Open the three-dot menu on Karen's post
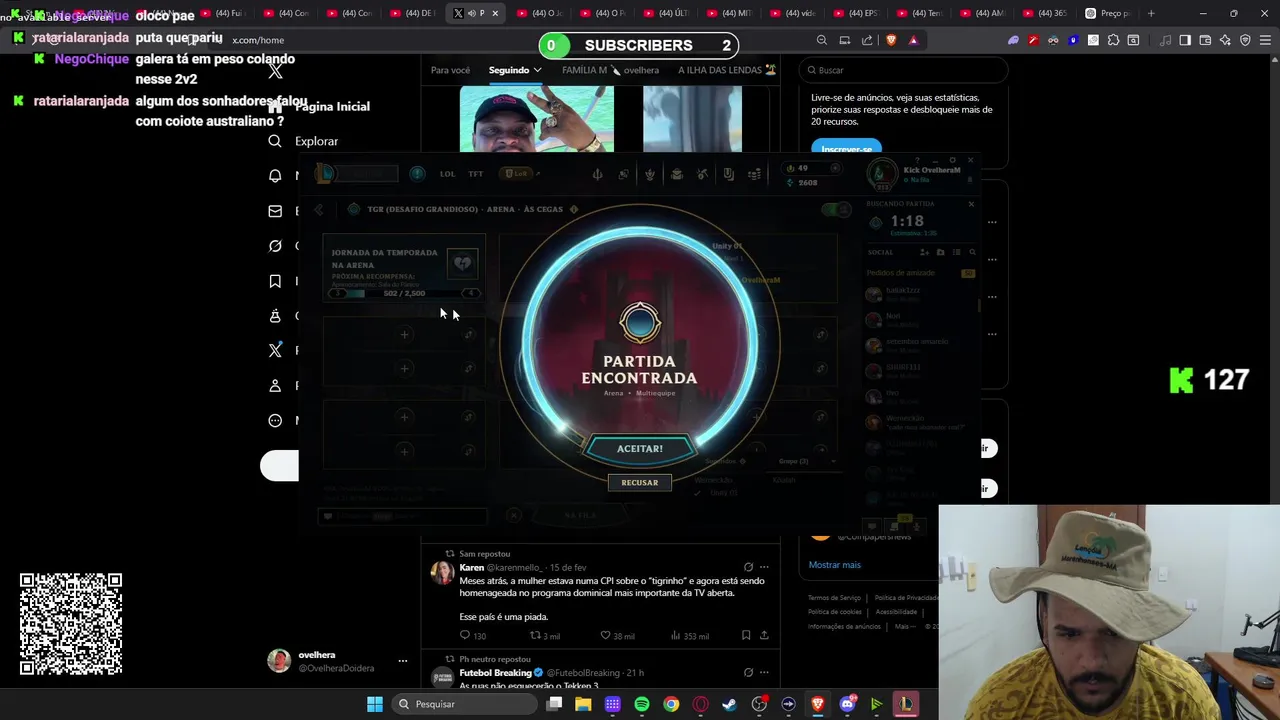The image size is (1280, 720). pyautogui.click(x=764, y=567)
